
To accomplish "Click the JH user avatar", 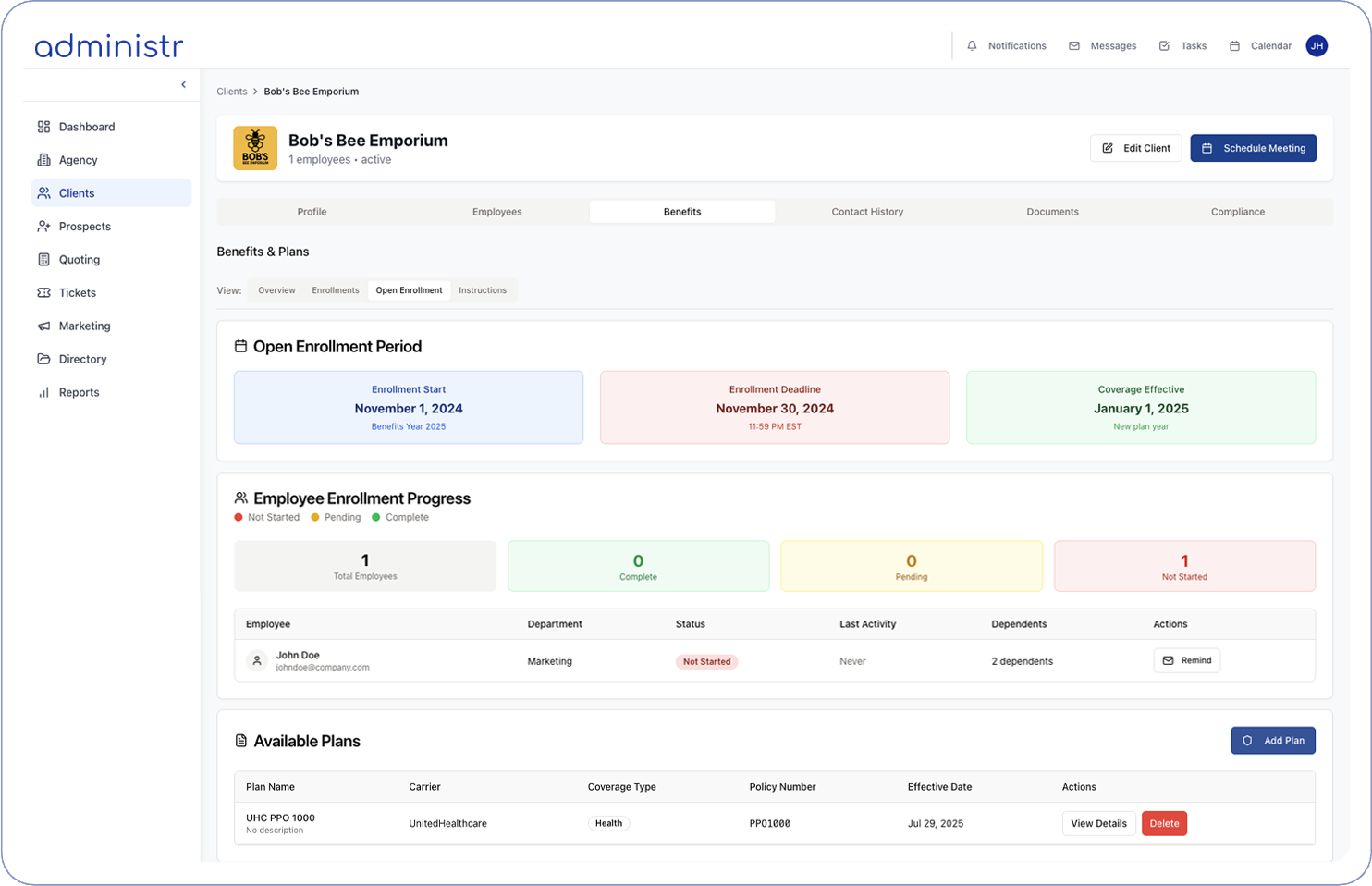I will (x=1317, y=45).
